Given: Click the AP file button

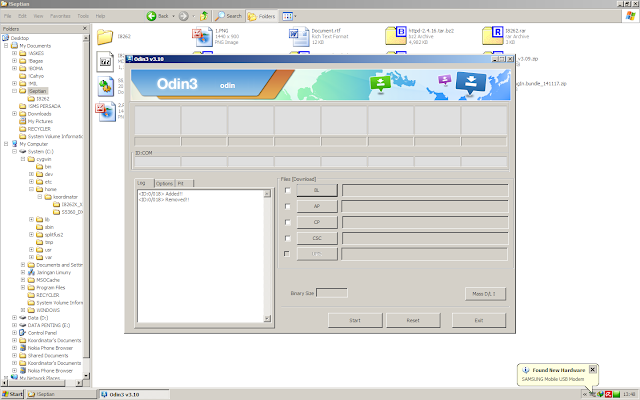Looking at the screenshot, I should click(x=317, y=206).
